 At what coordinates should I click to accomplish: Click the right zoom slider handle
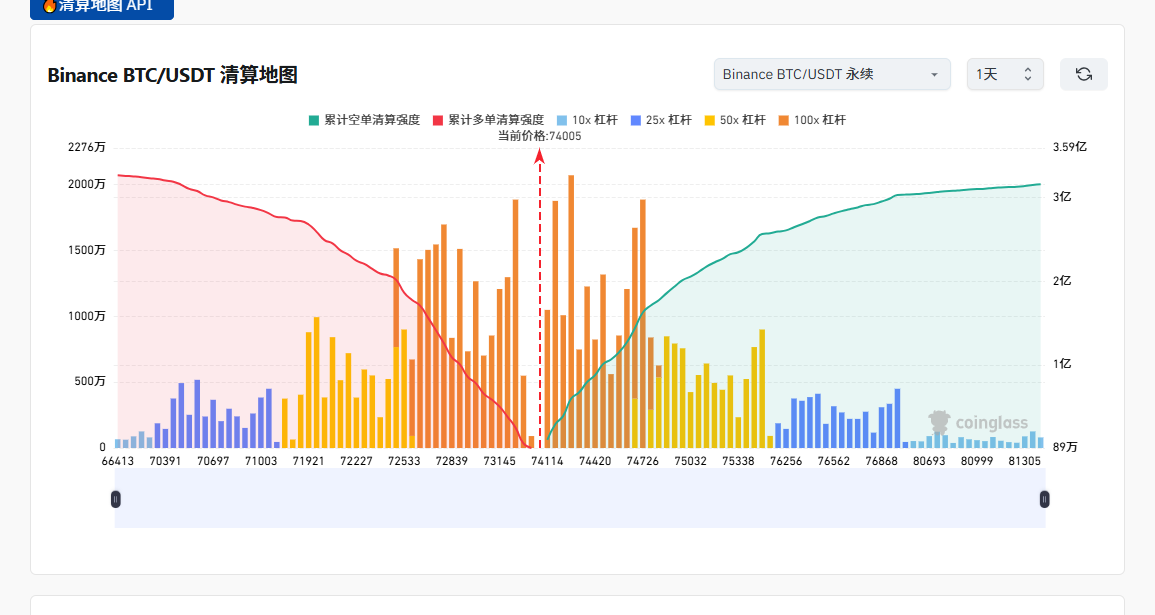click(x=1045, y=499)
